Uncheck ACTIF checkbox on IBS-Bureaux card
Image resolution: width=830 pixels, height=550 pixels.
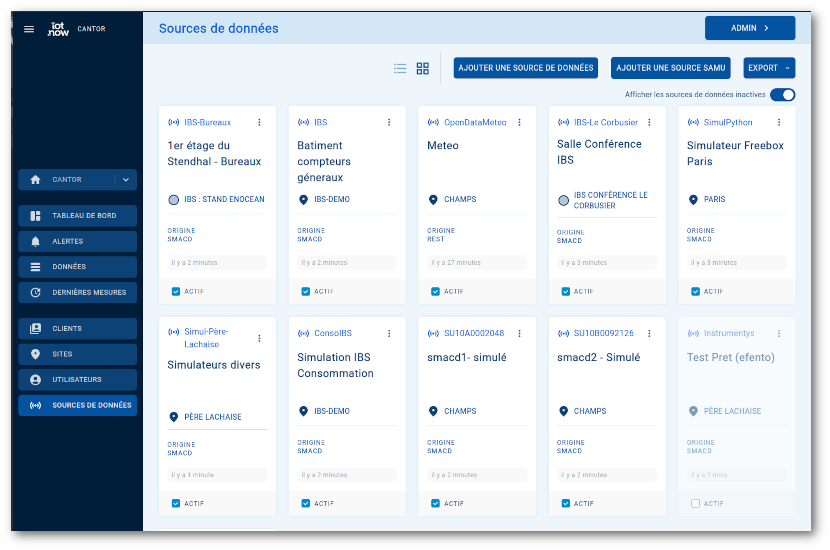pos(176,292)
